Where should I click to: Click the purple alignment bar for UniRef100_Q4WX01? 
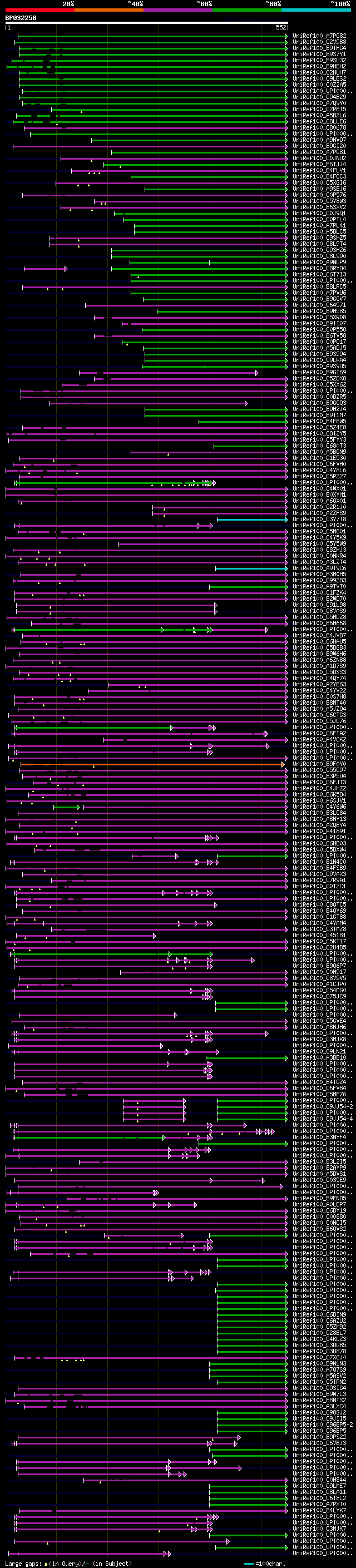(x=147, y=489)
